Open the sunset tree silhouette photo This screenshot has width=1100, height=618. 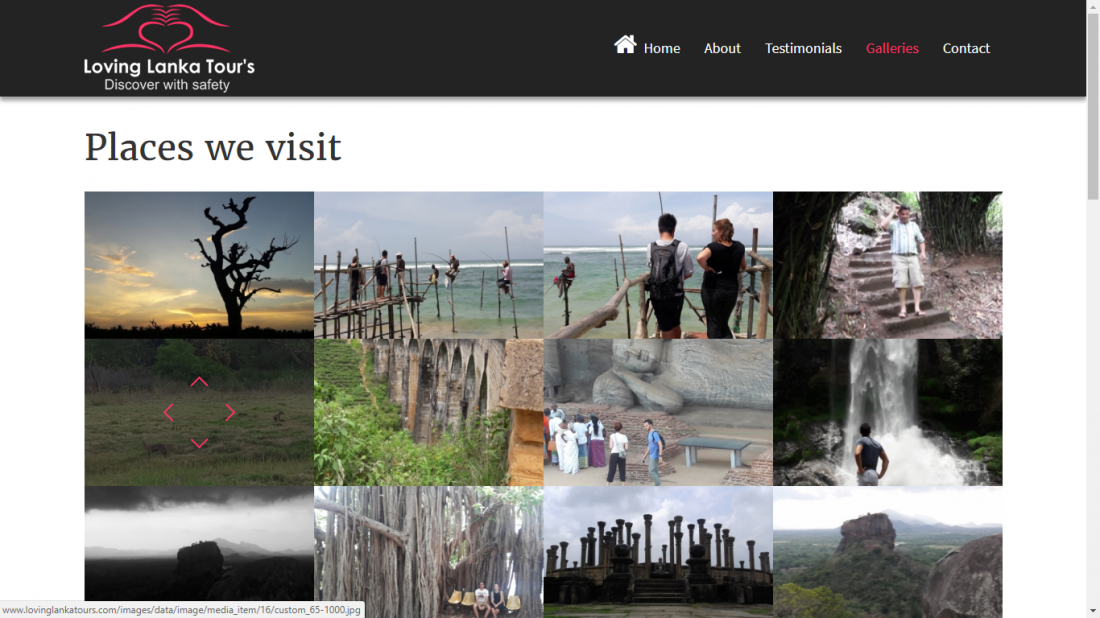tap(199, 265)
